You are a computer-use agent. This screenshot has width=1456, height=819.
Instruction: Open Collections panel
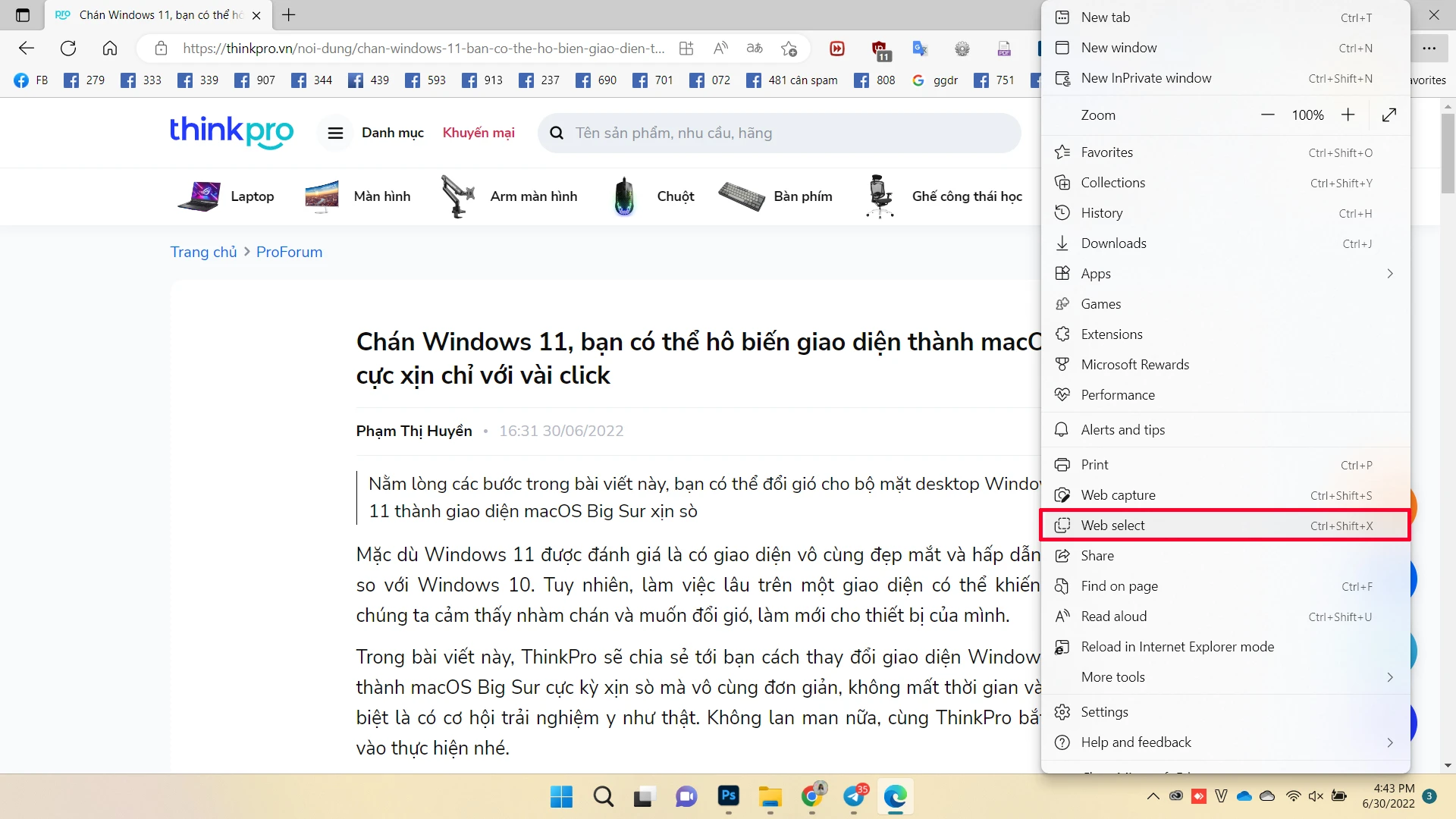pyautogui.click(x=1113, y=182)
